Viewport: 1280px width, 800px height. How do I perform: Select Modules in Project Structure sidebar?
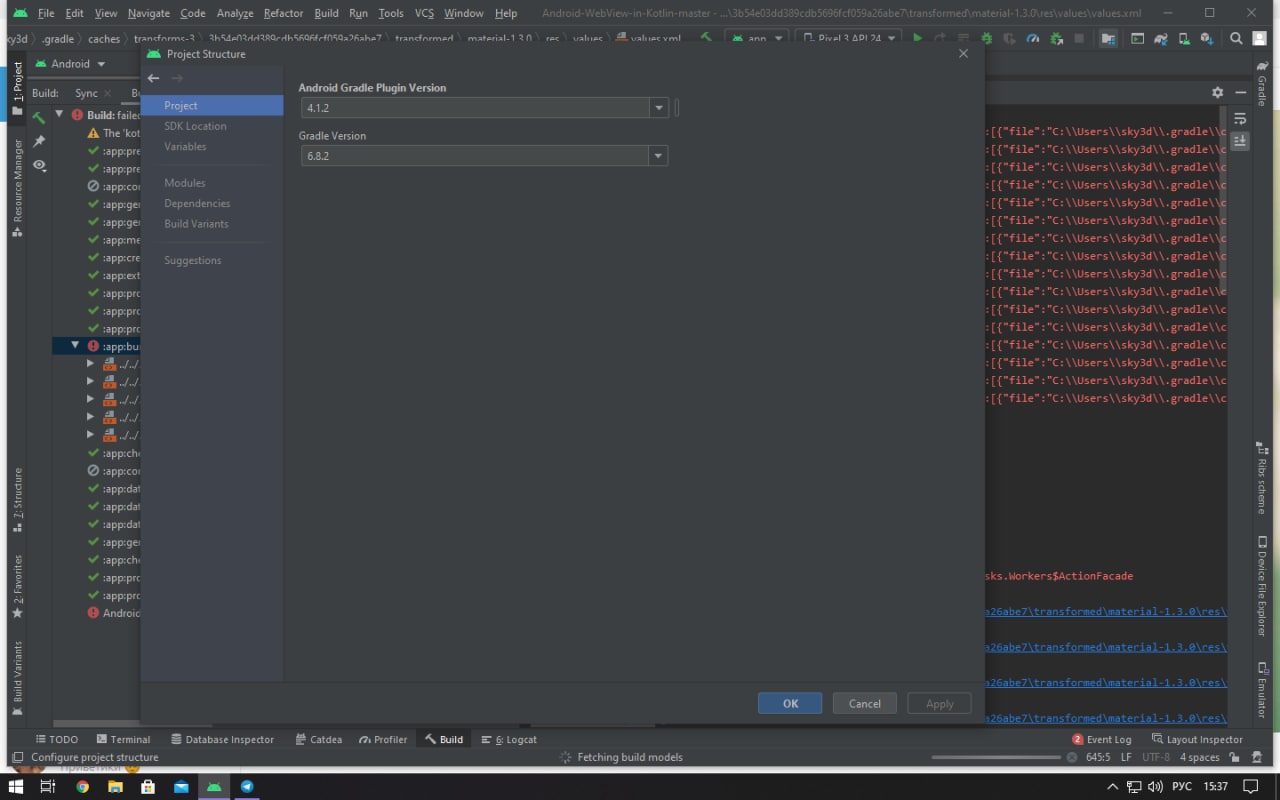pyautogui.click(x=185, y=183)
